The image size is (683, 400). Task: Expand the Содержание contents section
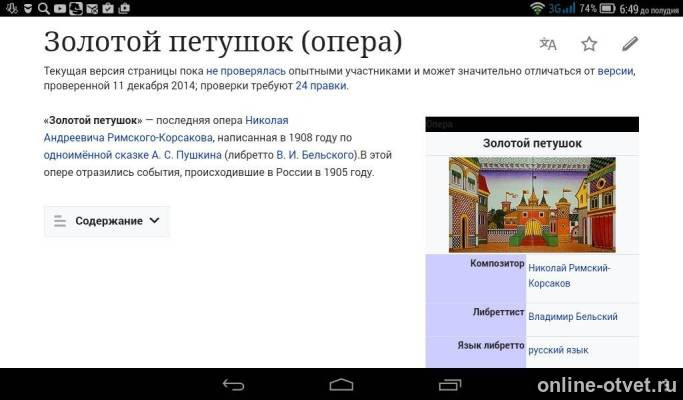pos(107,221)
